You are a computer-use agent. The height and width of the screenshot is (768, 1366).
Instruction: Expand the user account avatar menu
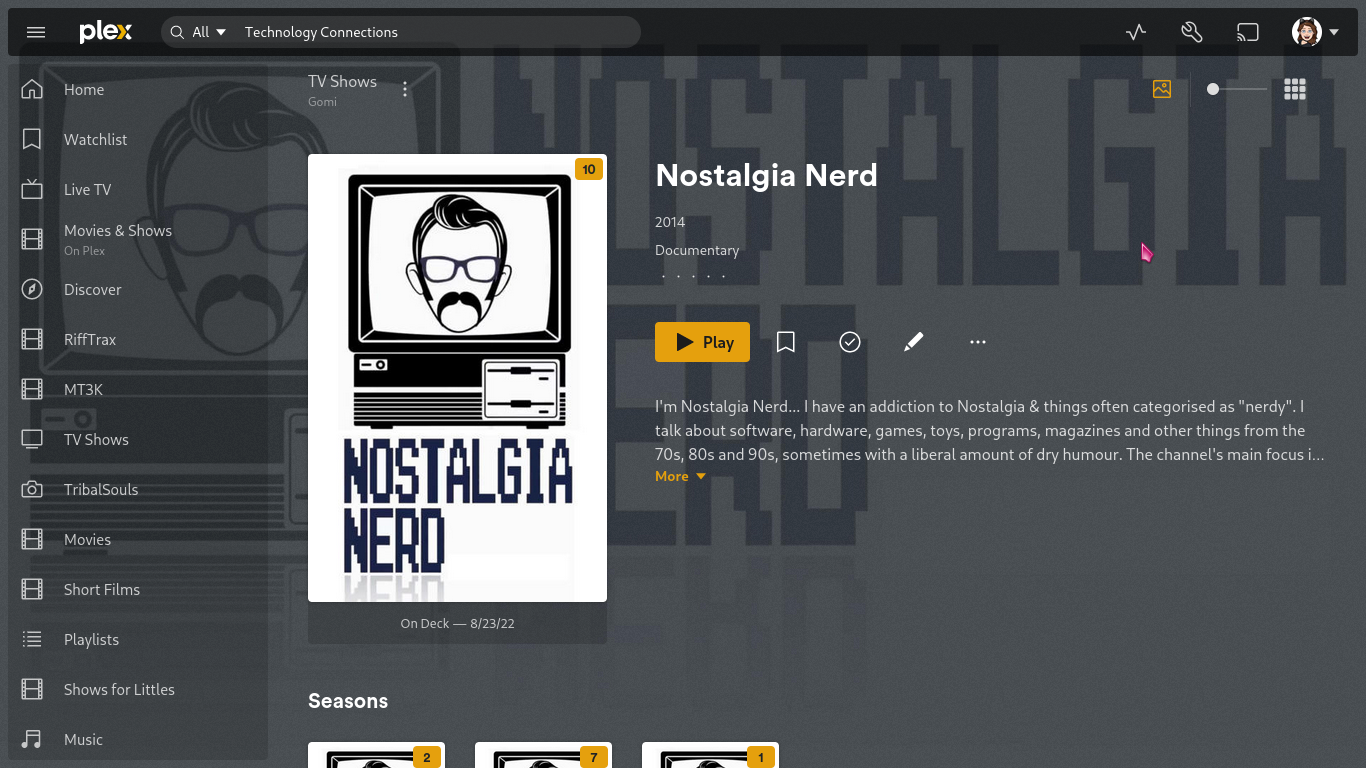(1314, 32)
